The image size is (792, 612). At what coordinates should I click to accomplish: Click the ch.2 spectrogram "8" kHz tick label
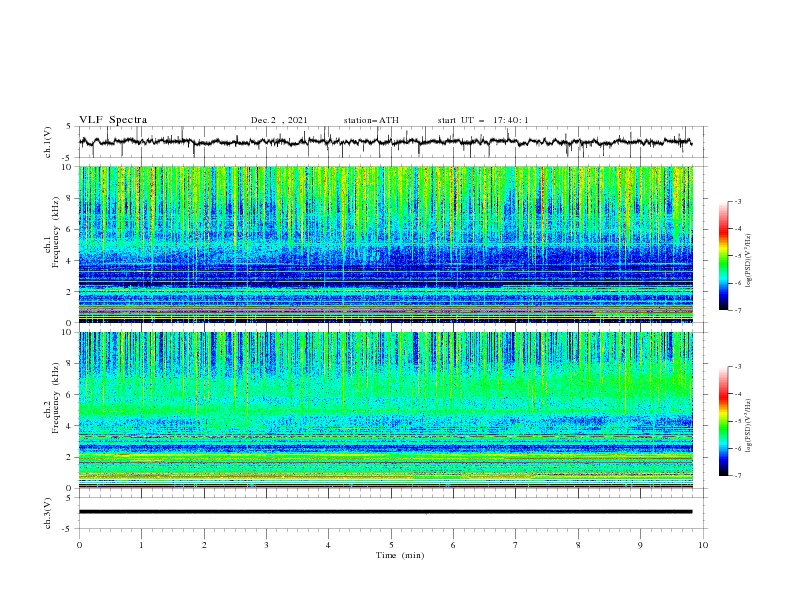pos(70,364)
